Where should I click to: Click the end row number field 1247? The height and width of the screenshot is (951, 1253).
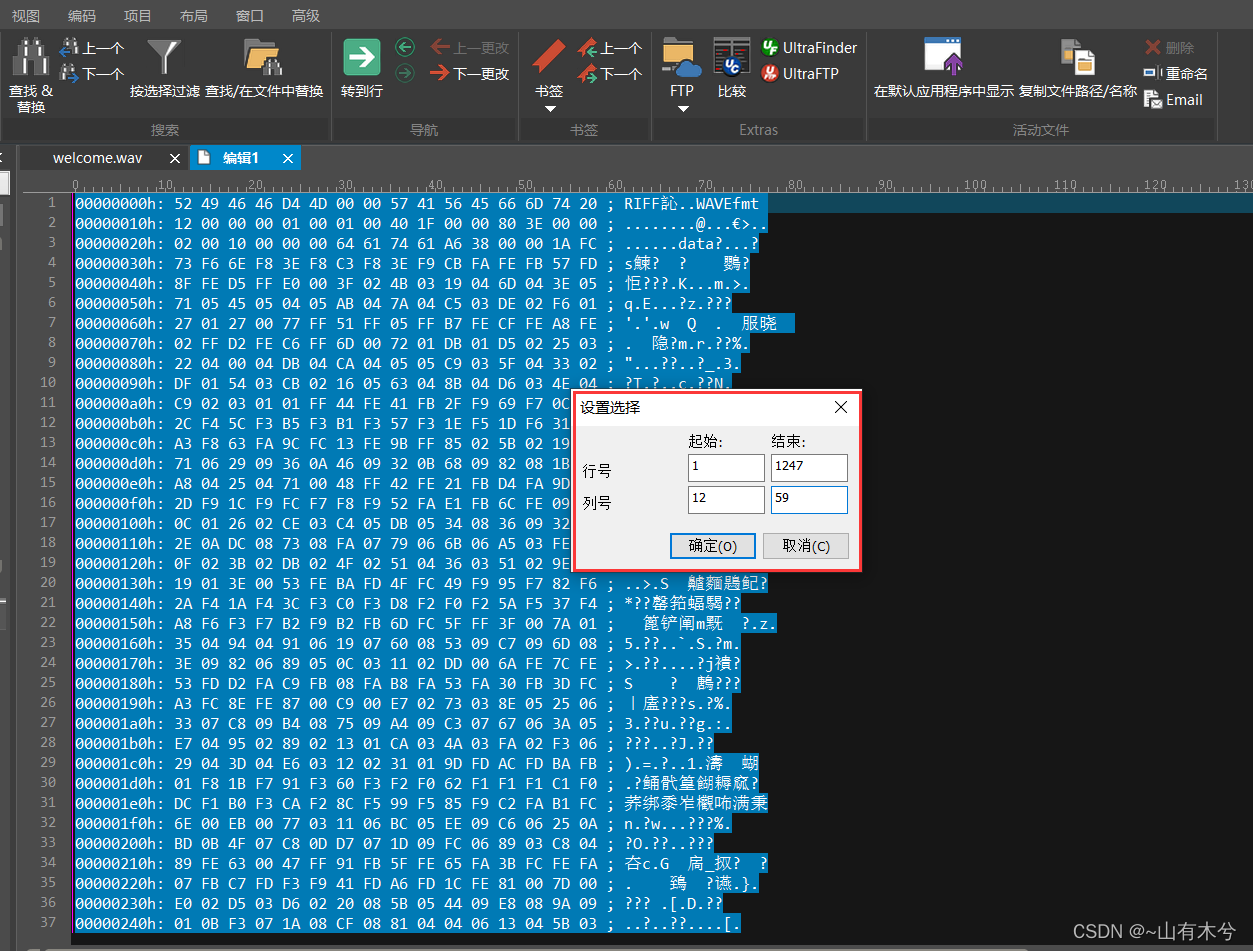(x=809, y=467)
